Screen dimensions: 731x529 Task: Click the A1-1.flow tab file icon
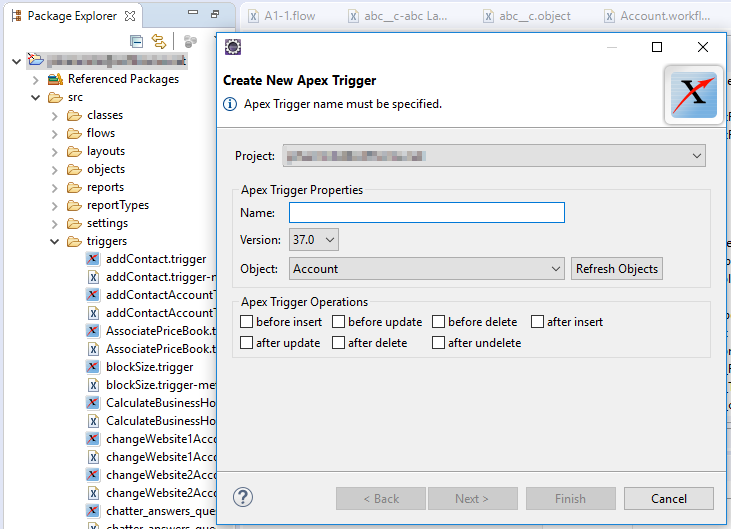pos(253,16)
